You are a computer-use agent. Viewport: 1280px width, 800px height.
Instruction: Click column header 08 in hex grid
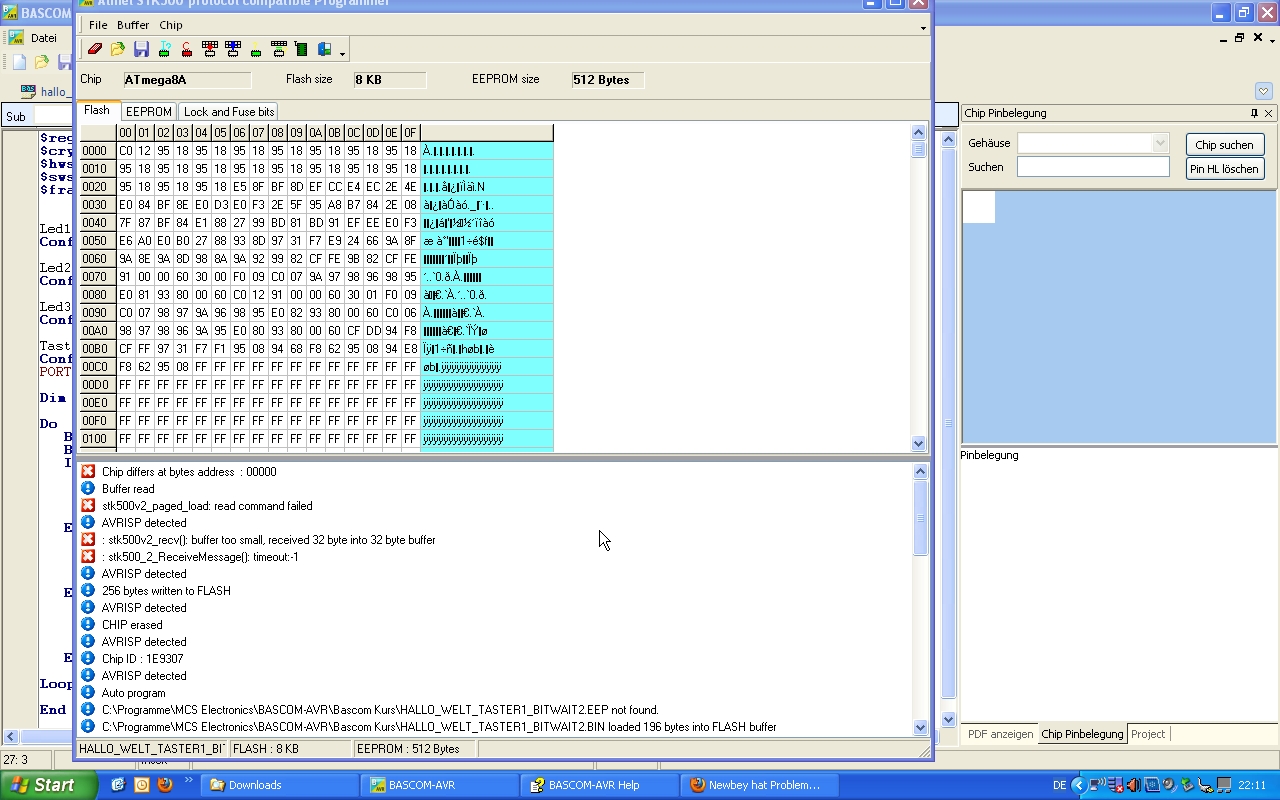(277, 133)
